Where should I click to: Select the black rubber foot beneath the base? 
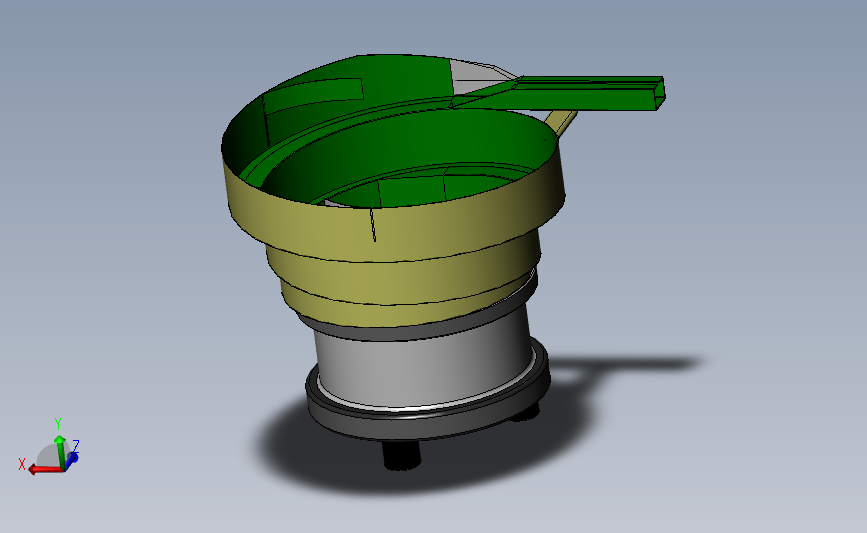(401, 454)
